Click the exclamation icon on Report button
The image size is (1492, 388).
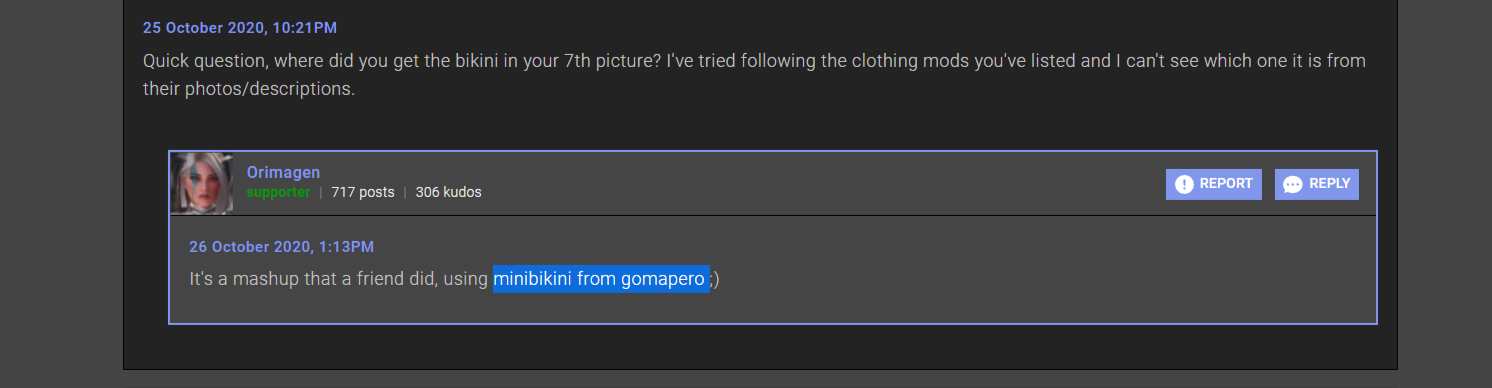1184,184
